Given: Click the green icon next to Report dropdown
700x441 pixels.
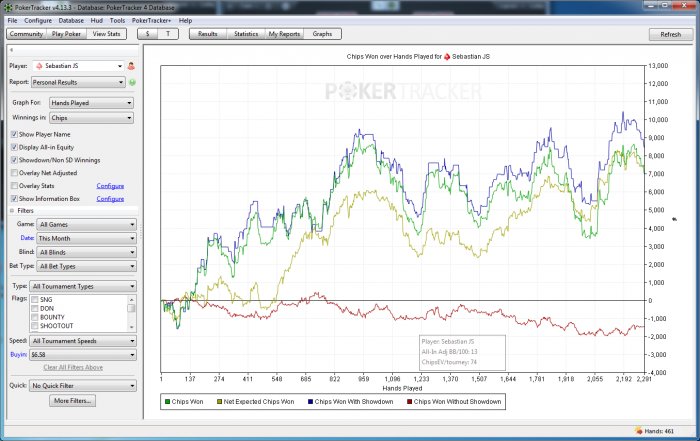Looking at the screenshot, I should [x=132, y=82].
